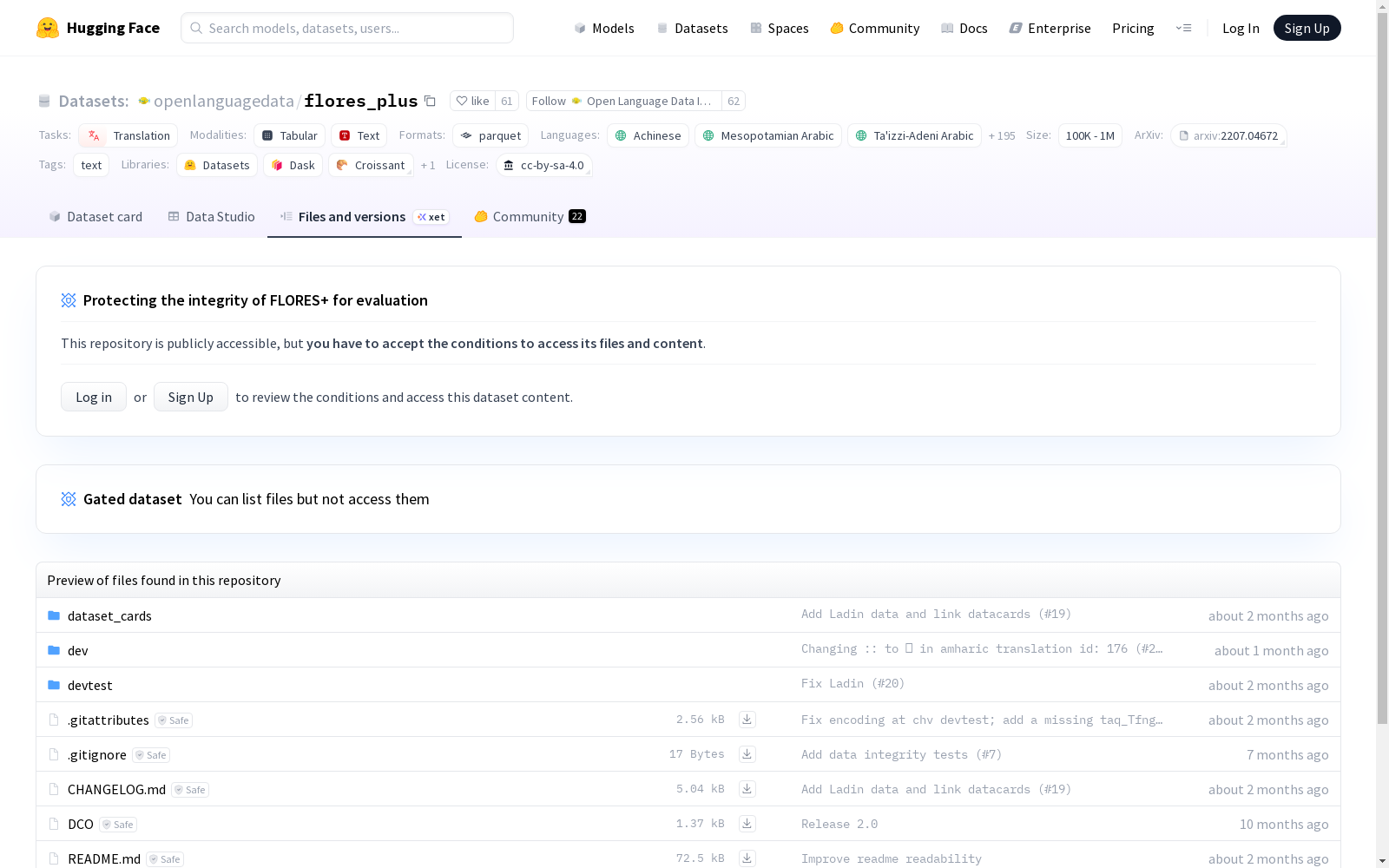Click the Datasets: breadcrumb label
Viewport: 1389px width, 868px height.
pos(94,101)
